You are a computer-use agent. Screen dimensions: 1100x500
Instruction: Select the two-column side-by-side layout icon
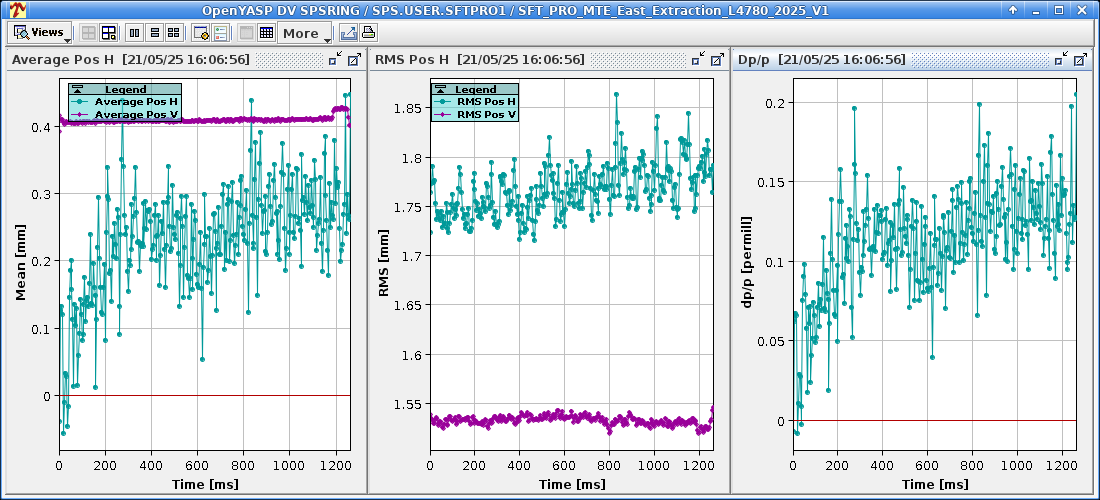coord(134,33)
